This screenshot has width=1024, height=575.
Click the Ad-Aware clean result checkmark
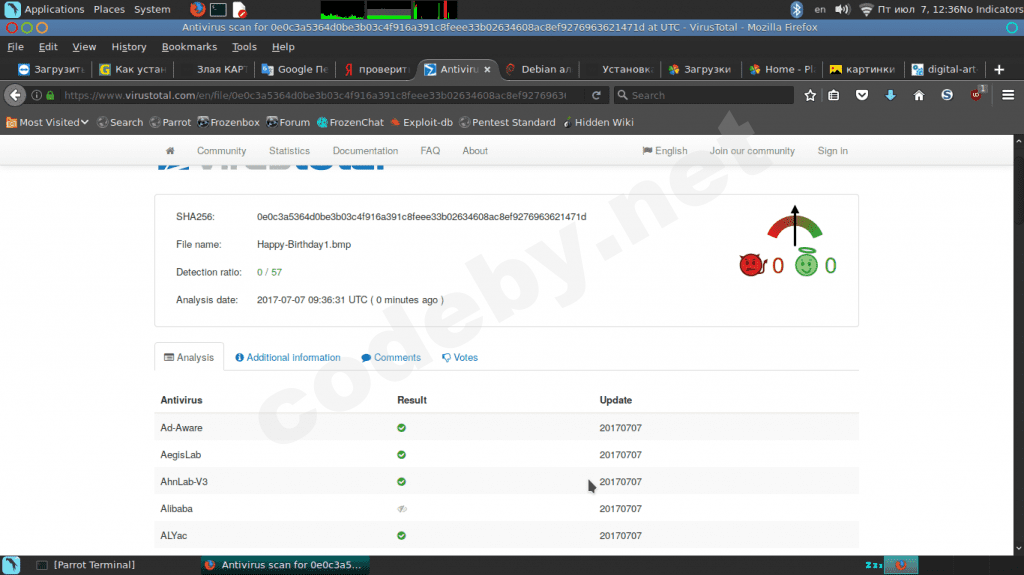[x=402, y=428]
